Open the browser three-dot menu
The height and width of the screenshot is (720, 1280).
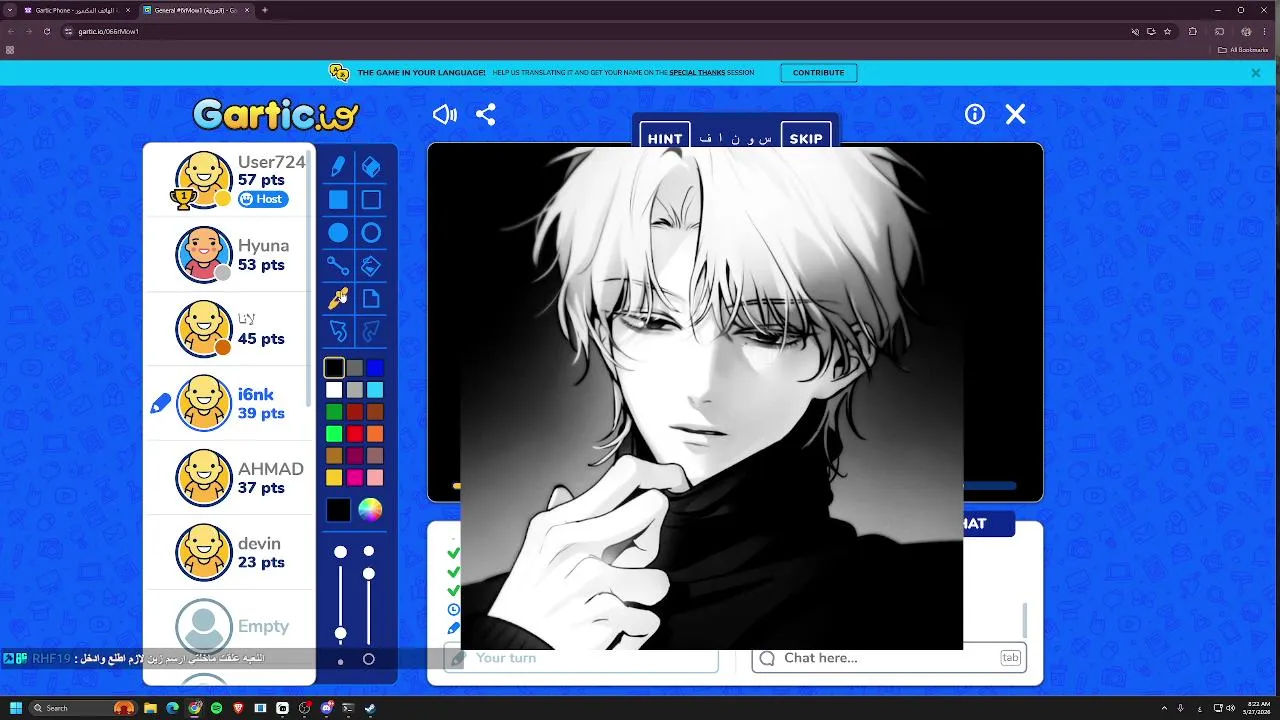tap(1265, 31)
